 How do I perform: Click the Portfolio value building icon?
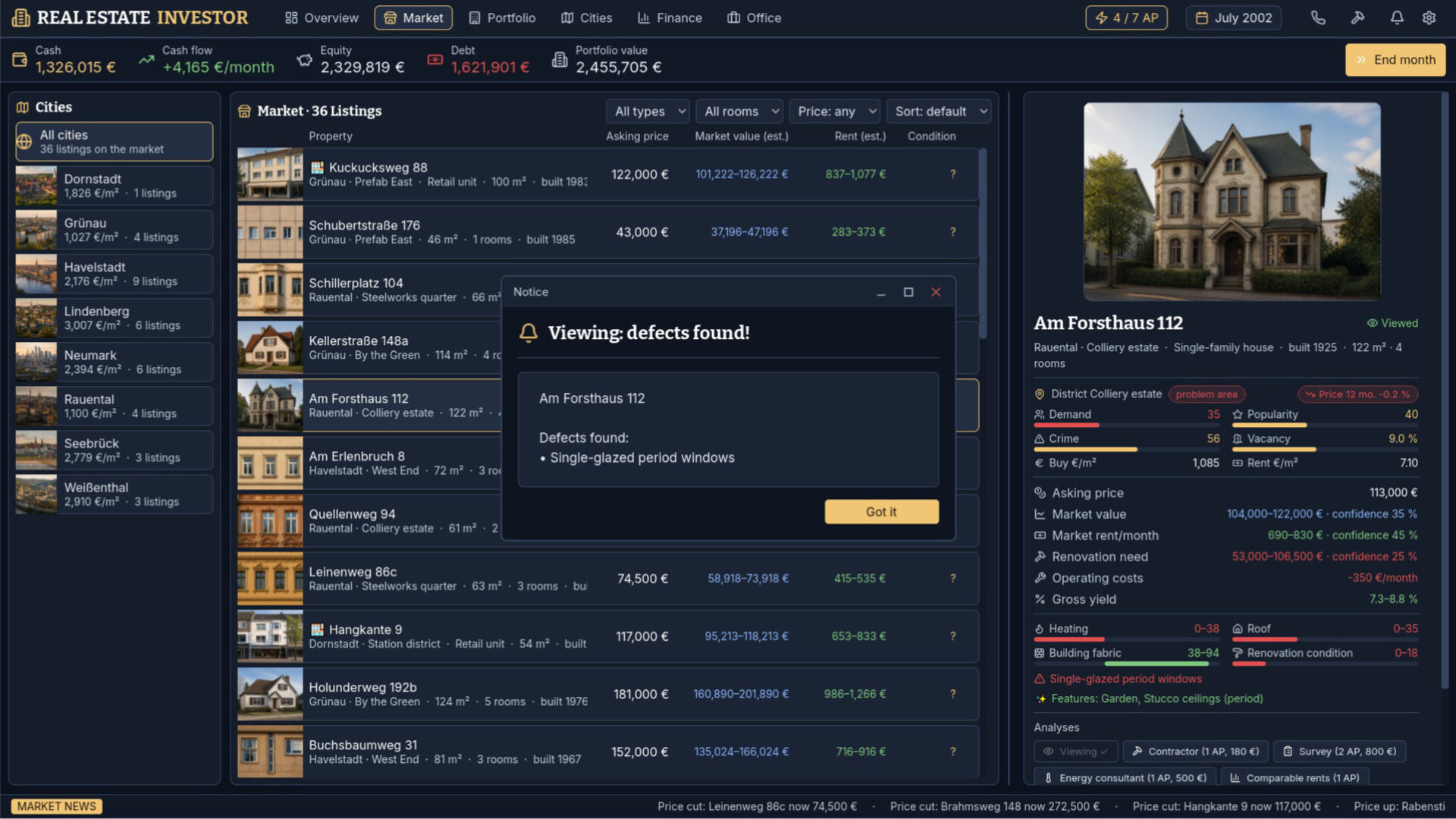[560, 59]
